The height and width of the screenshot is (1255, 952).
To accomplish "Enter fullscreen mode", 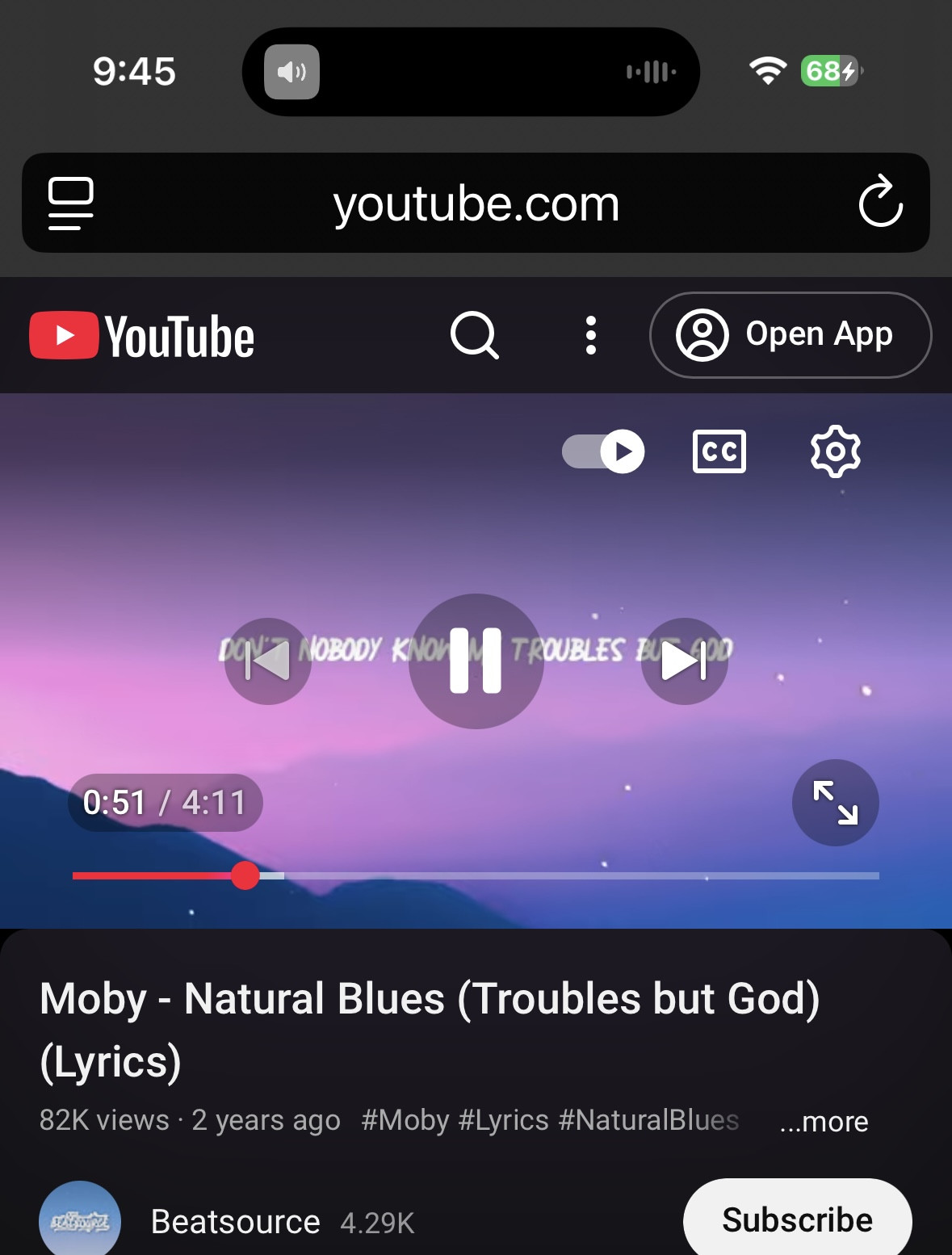I will pyautogui.click(x=836, y=803).
